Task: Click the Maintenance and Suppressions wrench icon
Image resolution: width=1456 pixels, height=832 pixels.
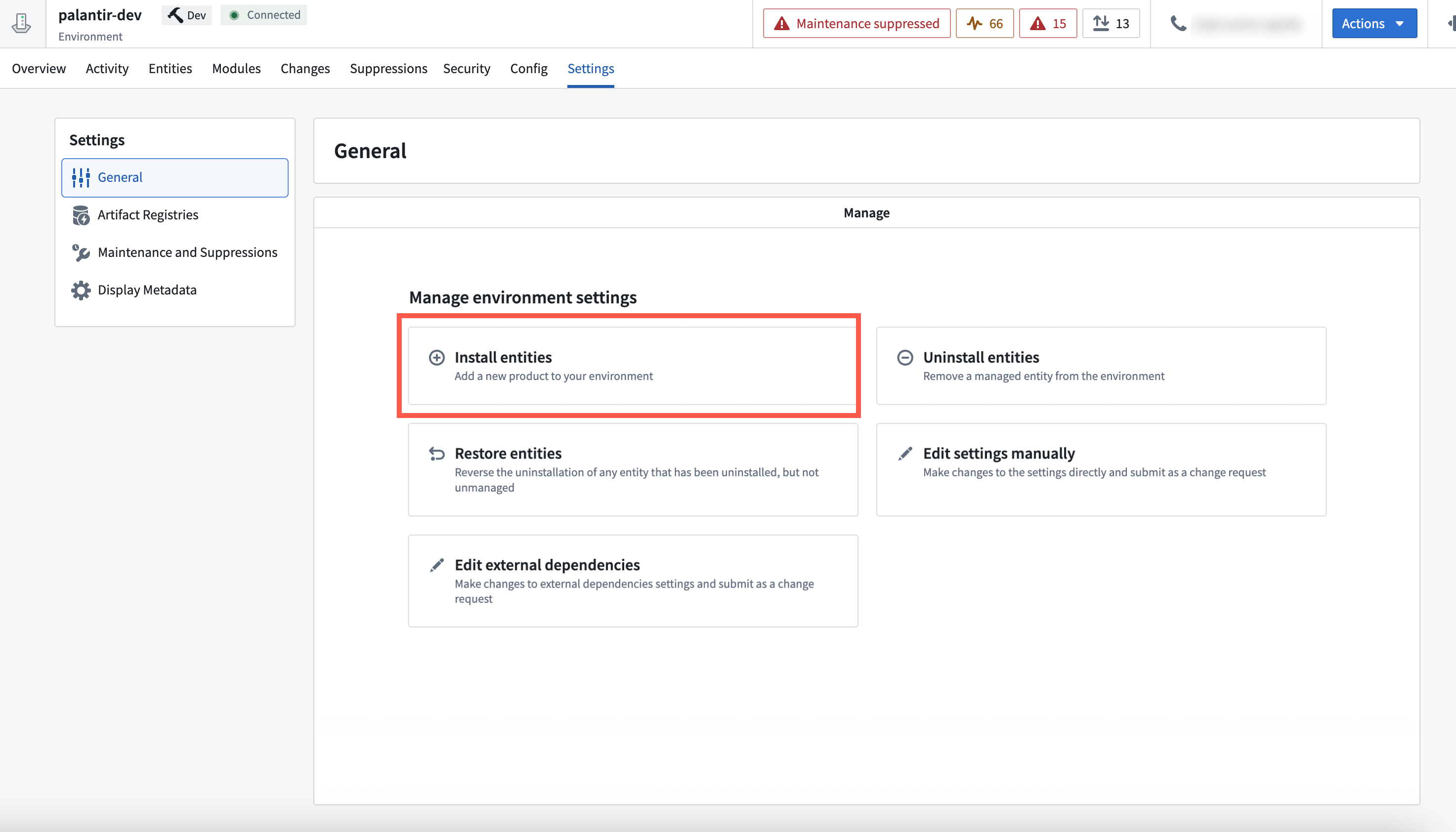Action: point(81,252)
